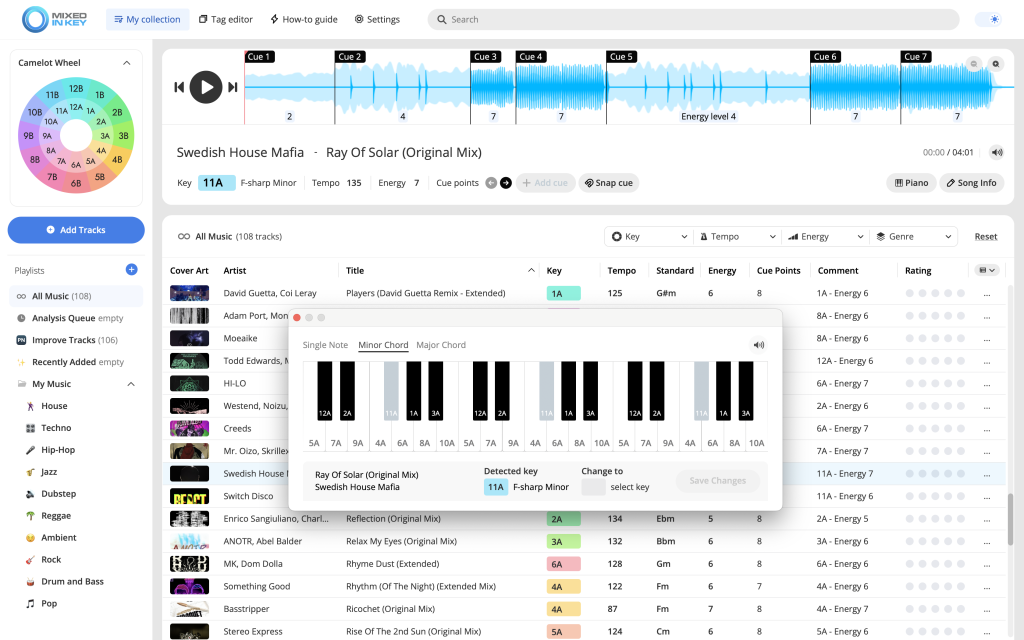Reset the track filters
The image size is (1024, 640).
(986, 237)
